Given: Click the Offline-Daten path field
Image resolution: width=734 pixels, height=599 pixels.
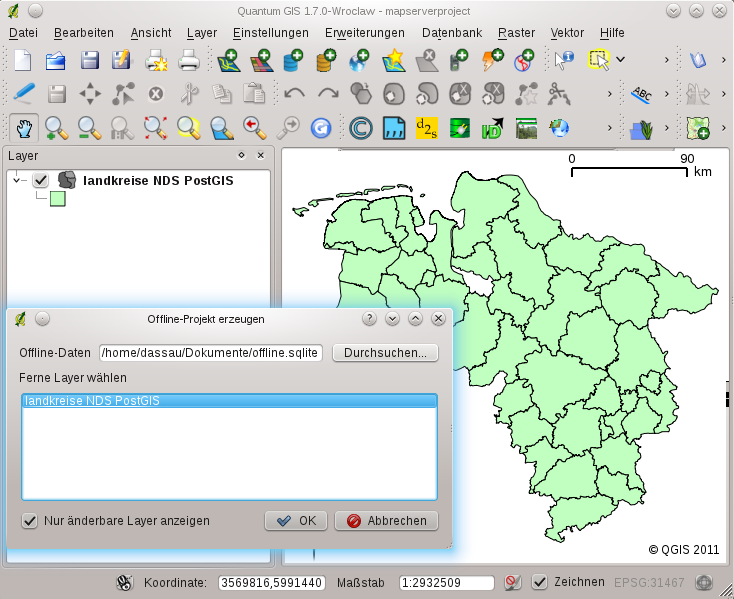Looking at the screenshot, I should coord(211,352).
